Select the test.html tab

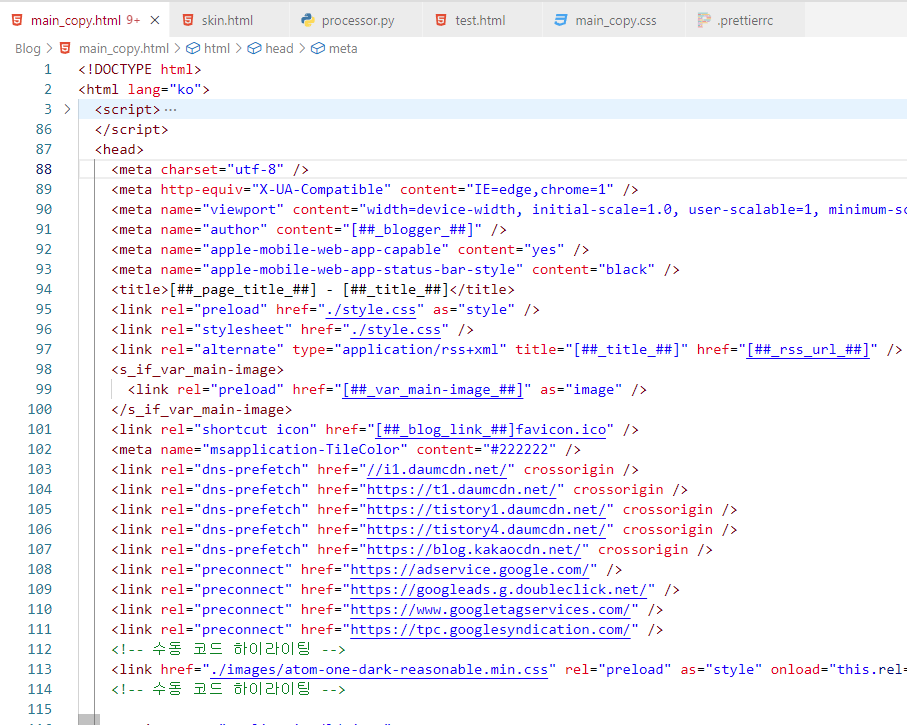(x=482, y=20)
